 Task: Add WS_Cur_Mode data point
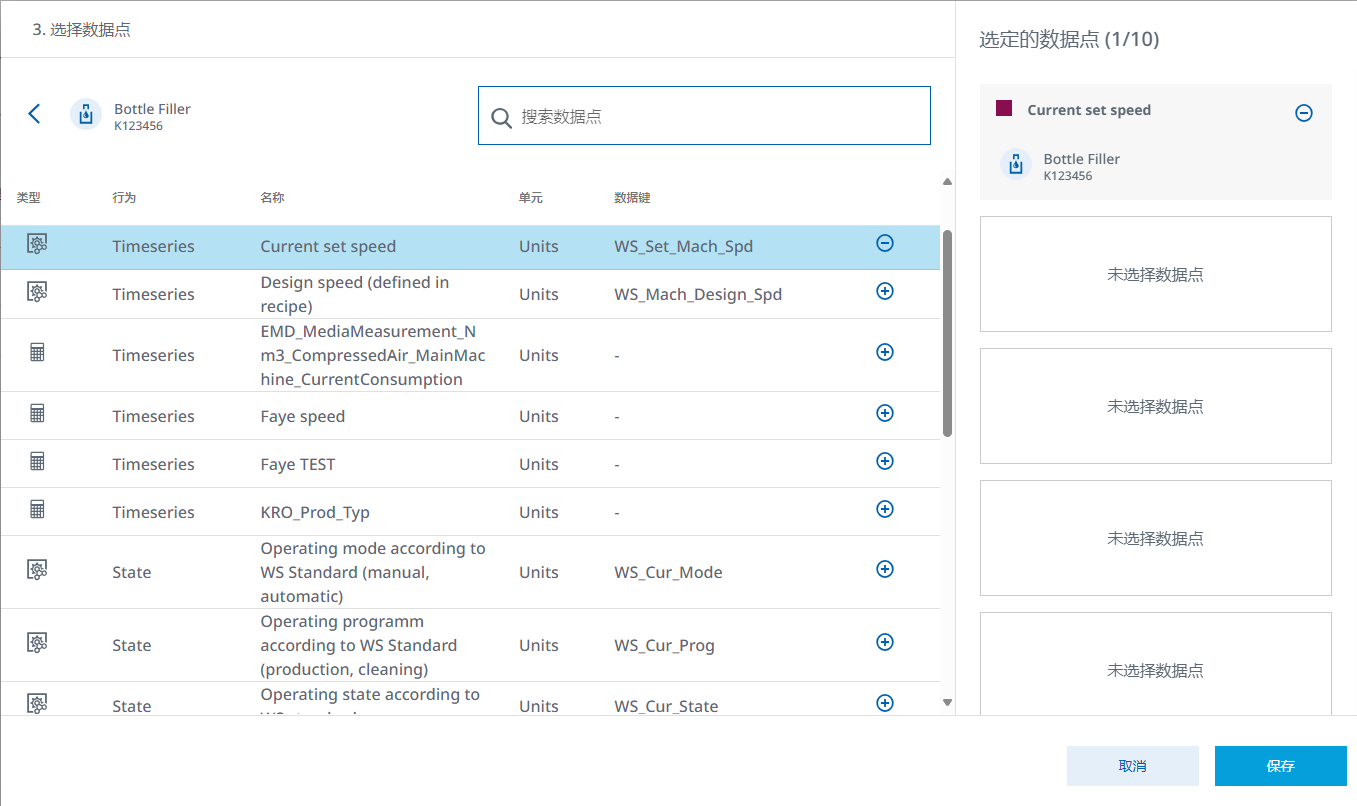884,569
